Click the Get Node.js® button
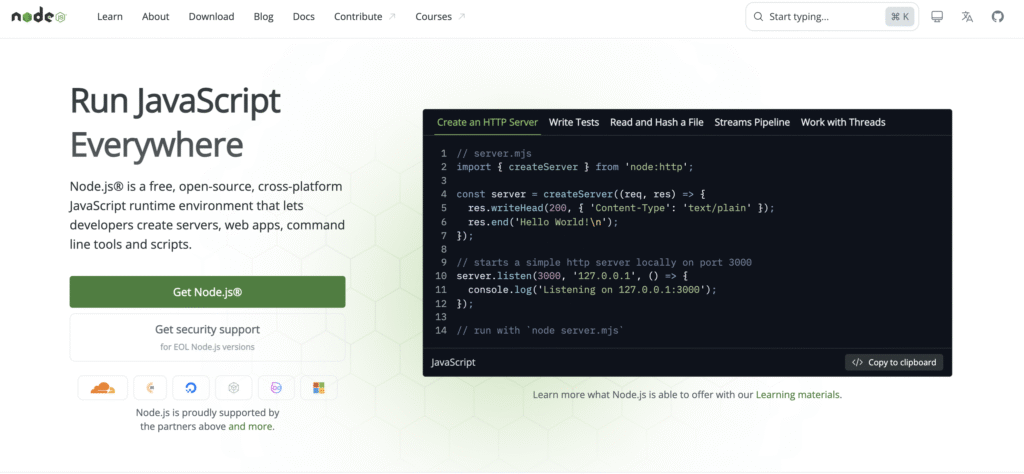 click(x=208, y=292)
